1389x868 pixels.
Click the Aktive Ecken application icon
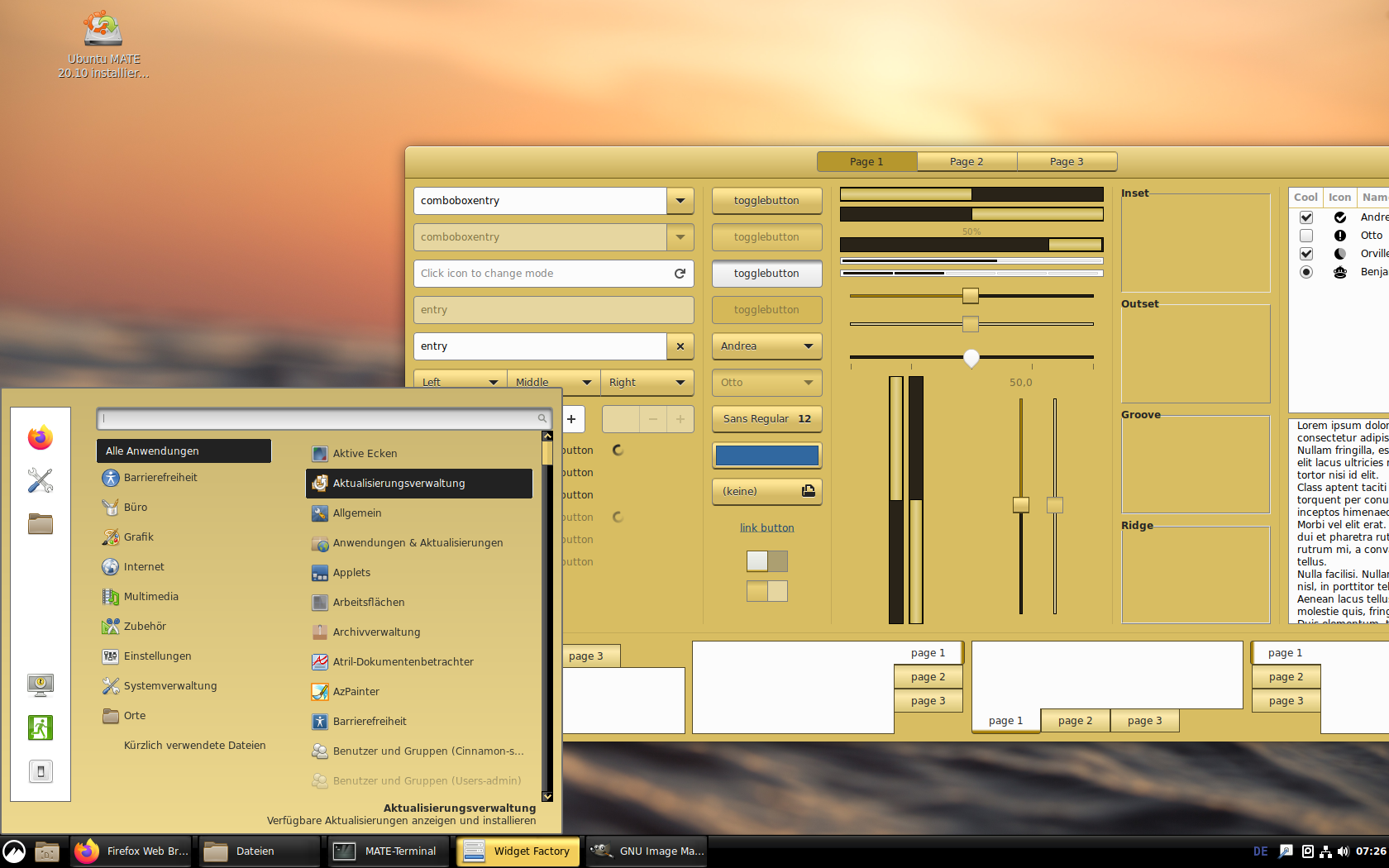(320, 453)
